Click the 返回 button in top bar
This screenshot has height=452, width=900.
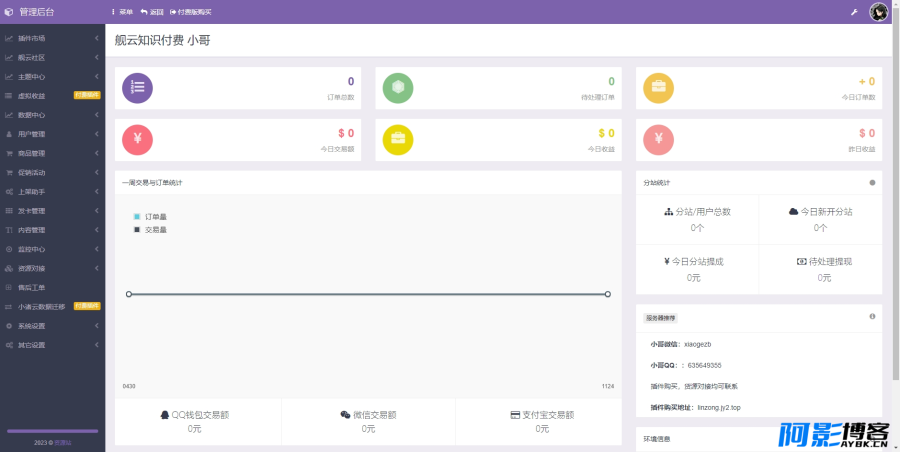pos(152,12)
